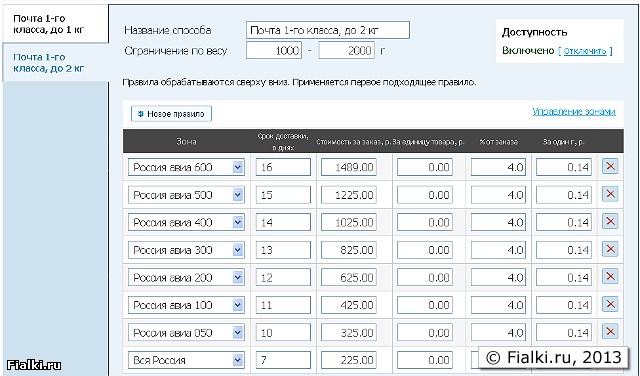Edit order percent field for Россия авиа 200
This screenshot has height=376, width=640.
point(498,278)
